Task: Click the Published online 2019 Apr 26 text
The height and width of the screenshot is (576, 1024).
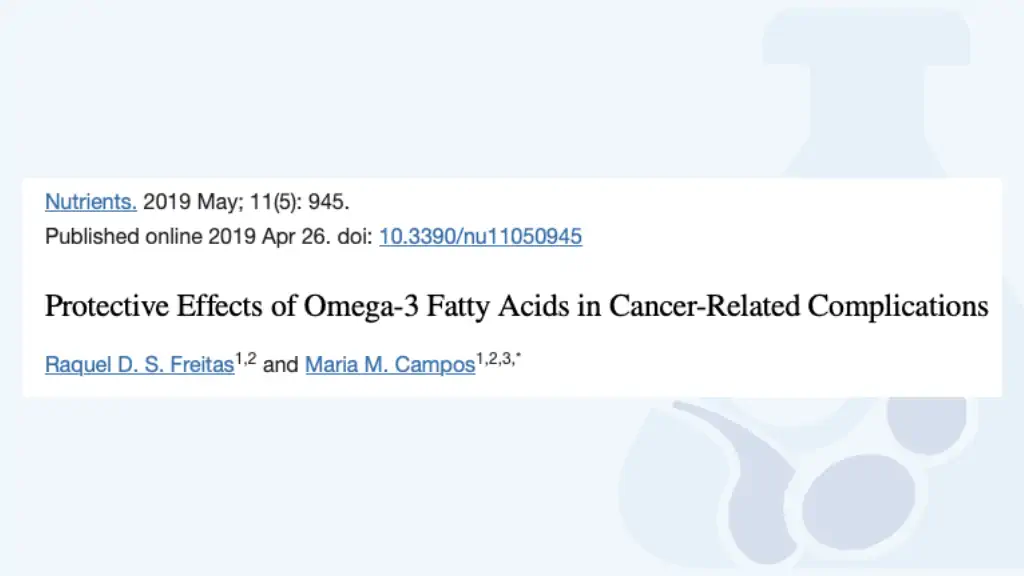Action: pyautogui.click(x=188, y=236)
